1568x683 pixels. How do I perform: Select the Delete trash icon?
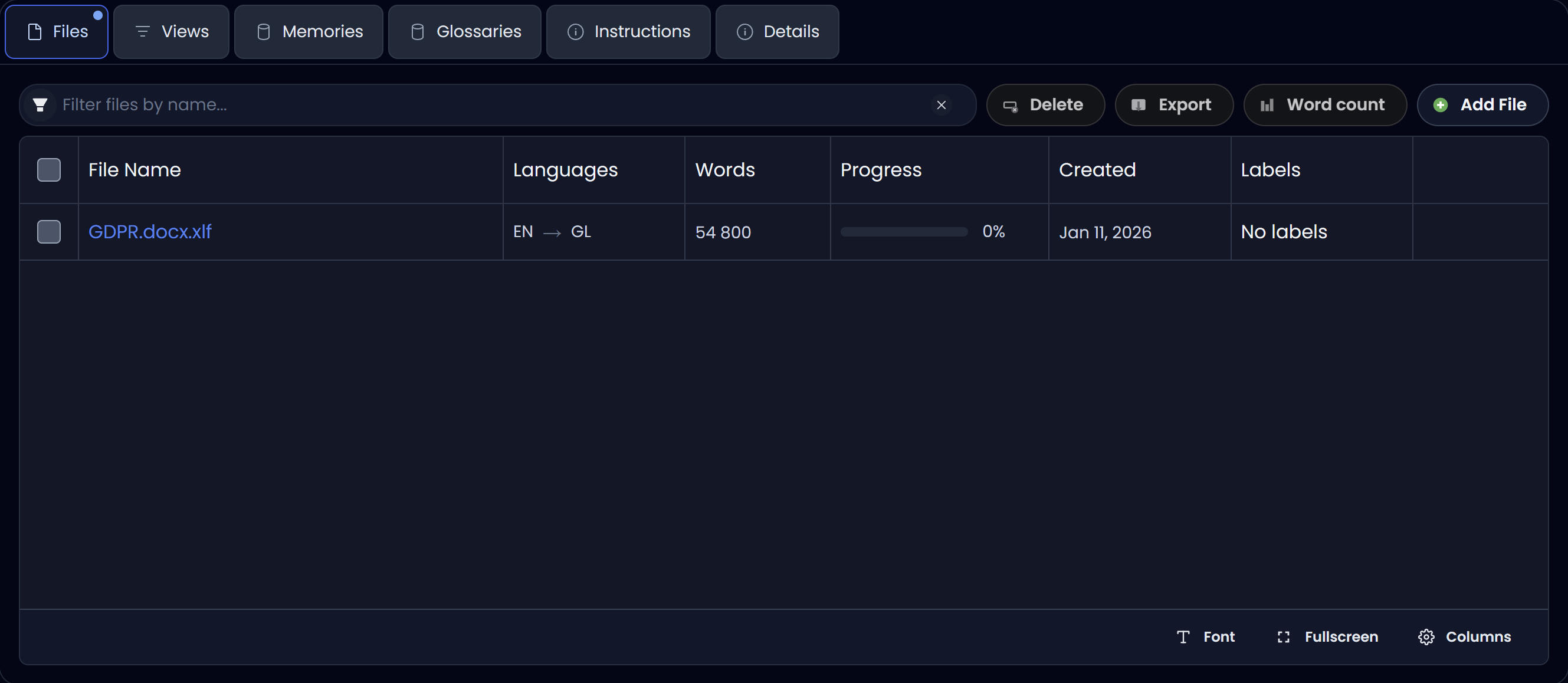[1011, 105]
